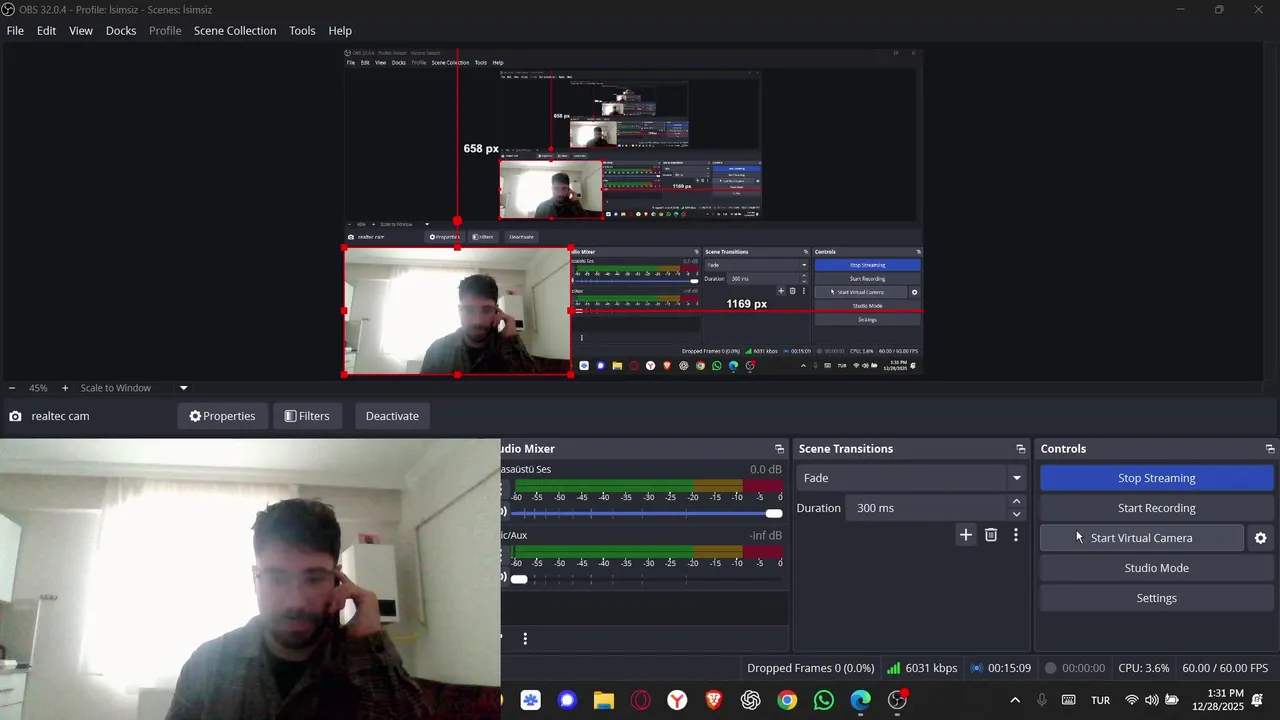
Task: Start Virtual Camera
Action: coord(1142,538)
